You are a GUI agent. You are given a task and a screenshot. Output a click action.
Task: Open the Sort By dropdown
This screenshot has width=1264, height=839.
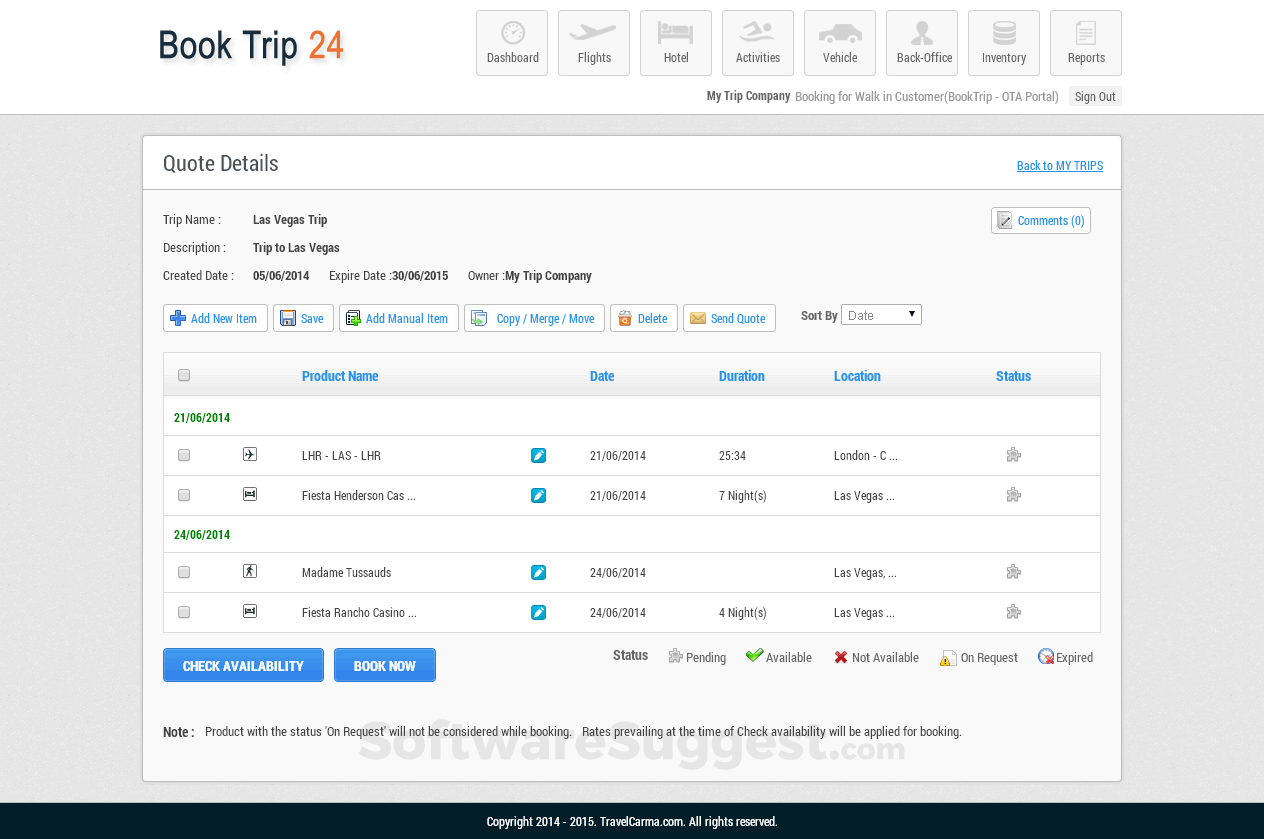881,314
